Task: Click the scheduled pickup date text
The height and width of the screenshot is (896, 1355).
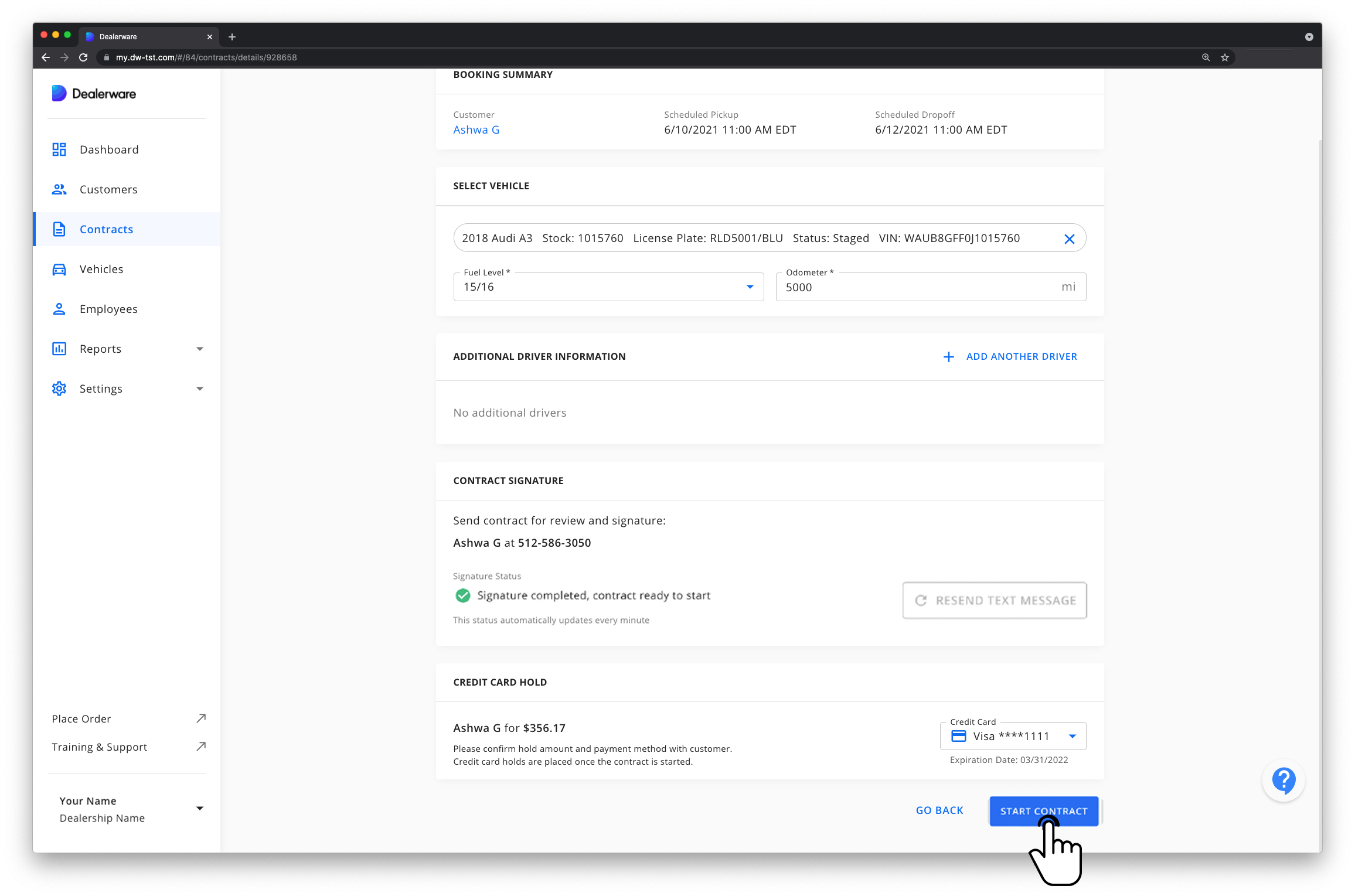Action: pos(730,130)
